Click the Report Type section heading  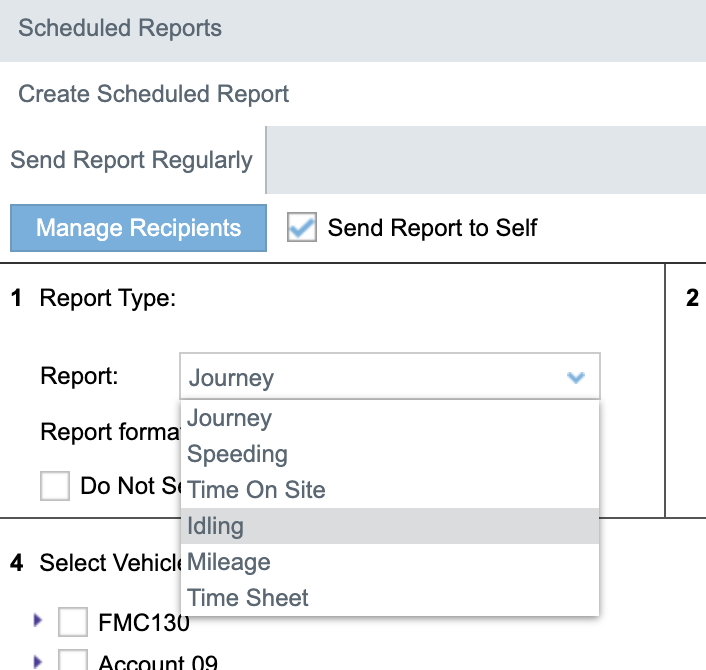point(107,299)
